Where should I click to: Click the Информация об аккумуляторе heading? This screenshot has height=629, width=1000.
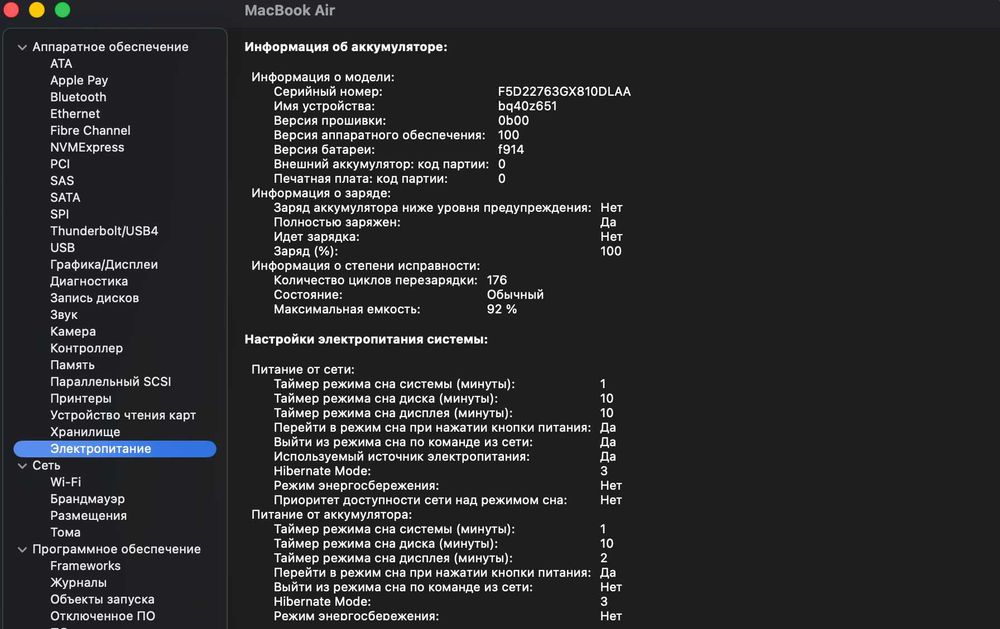(x=346, y=47)
